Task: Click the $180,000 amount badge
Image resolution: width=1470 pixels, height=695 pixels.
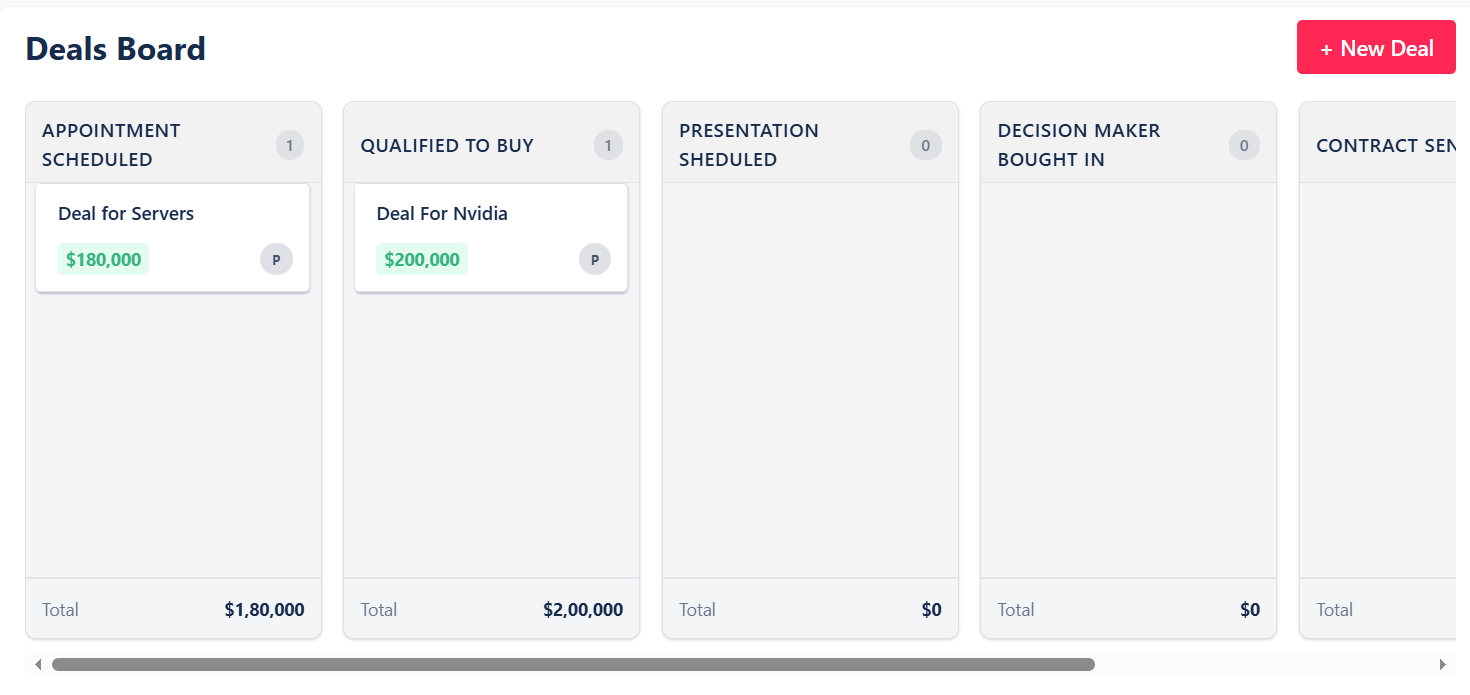Action: pos(103,259)
